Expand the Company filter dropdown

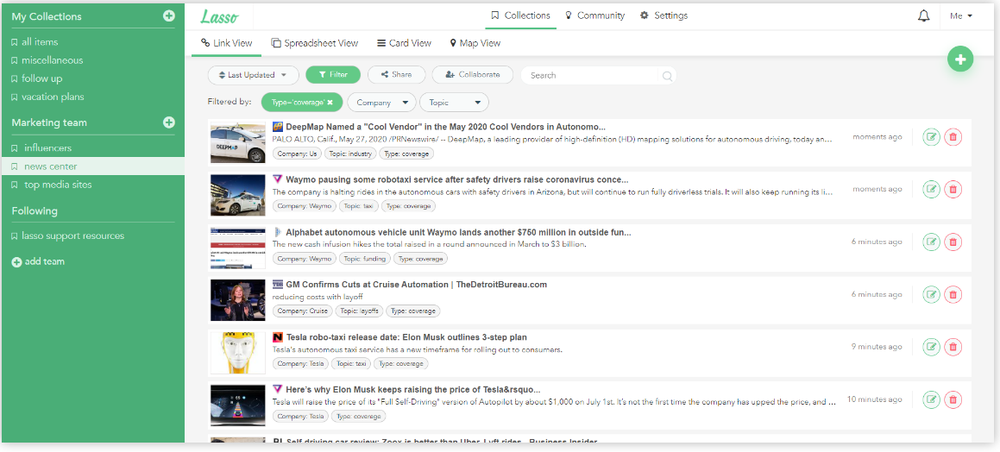click(382, 102)
